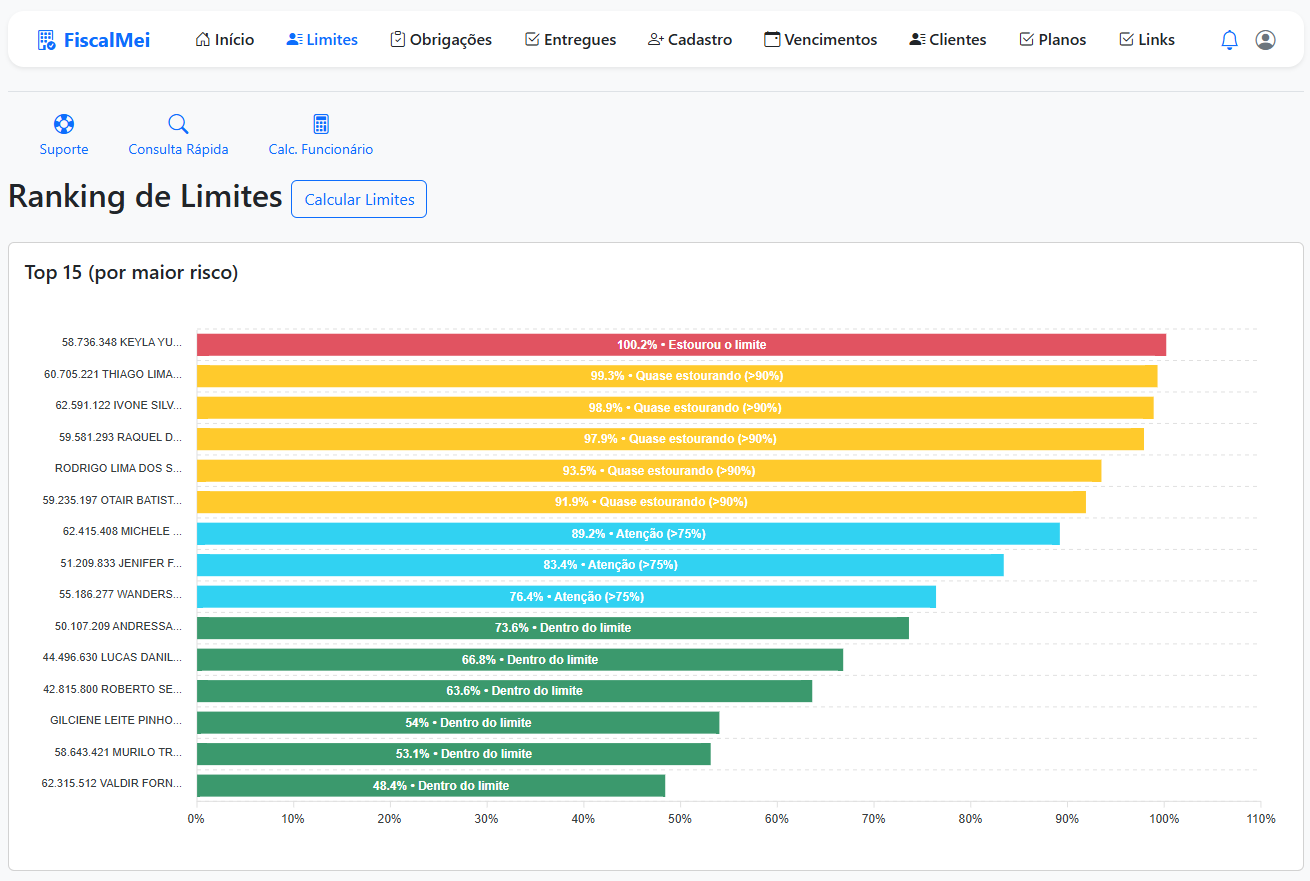Open the Links menu item
Image resolution: width=1310 pixels, height=881 pixels.
click(x=1146, y=40)
